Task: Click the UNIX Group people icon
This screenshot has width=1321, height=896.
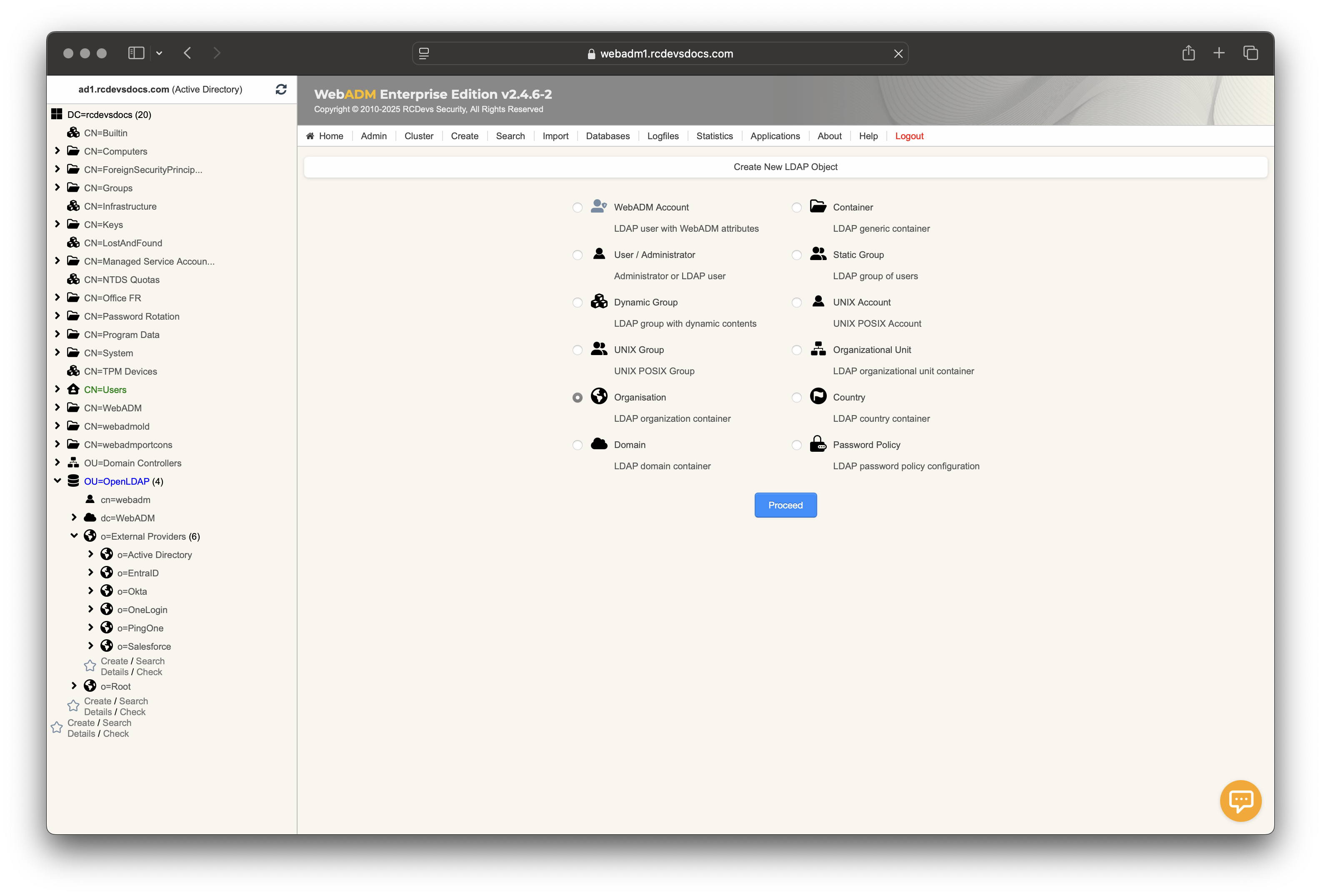Action: (x=599, y=348)
